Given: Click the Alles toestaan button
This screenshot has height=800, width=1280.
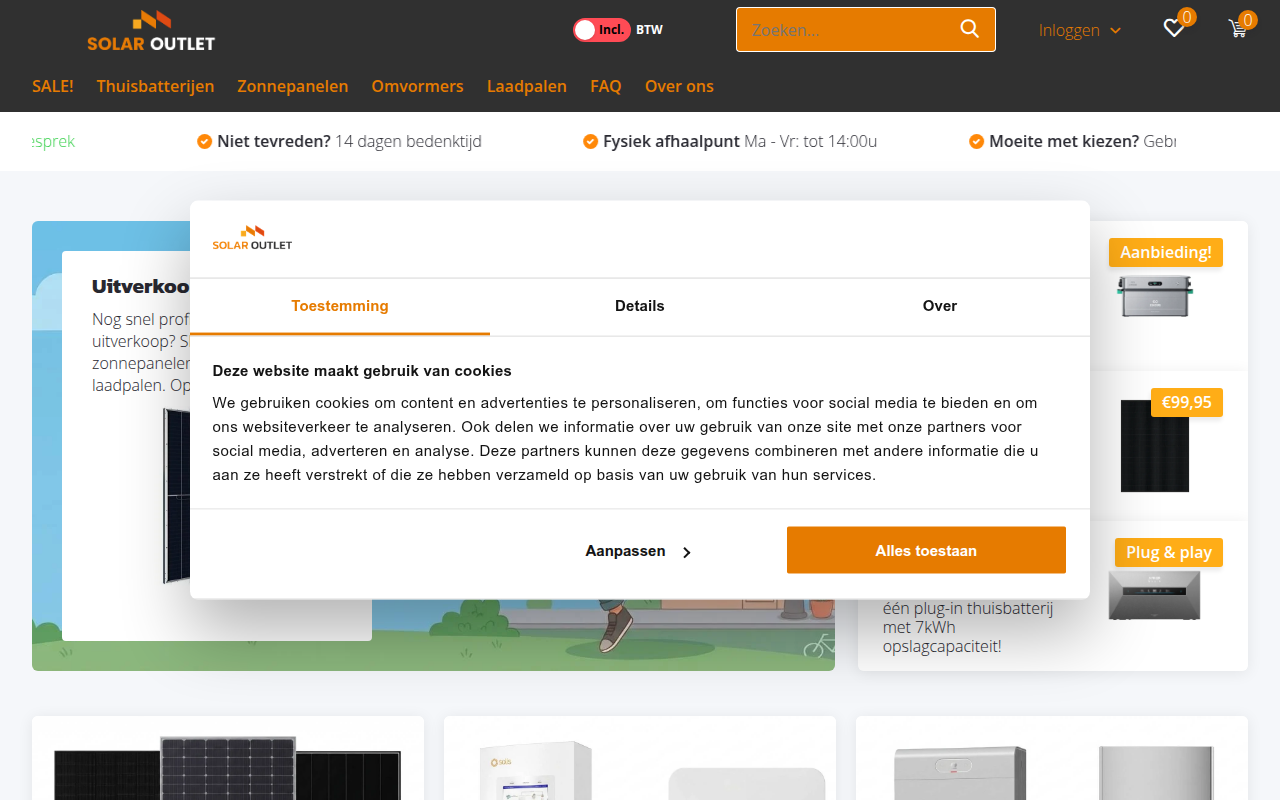Looking at the screenshot, I should pos(926,550).
